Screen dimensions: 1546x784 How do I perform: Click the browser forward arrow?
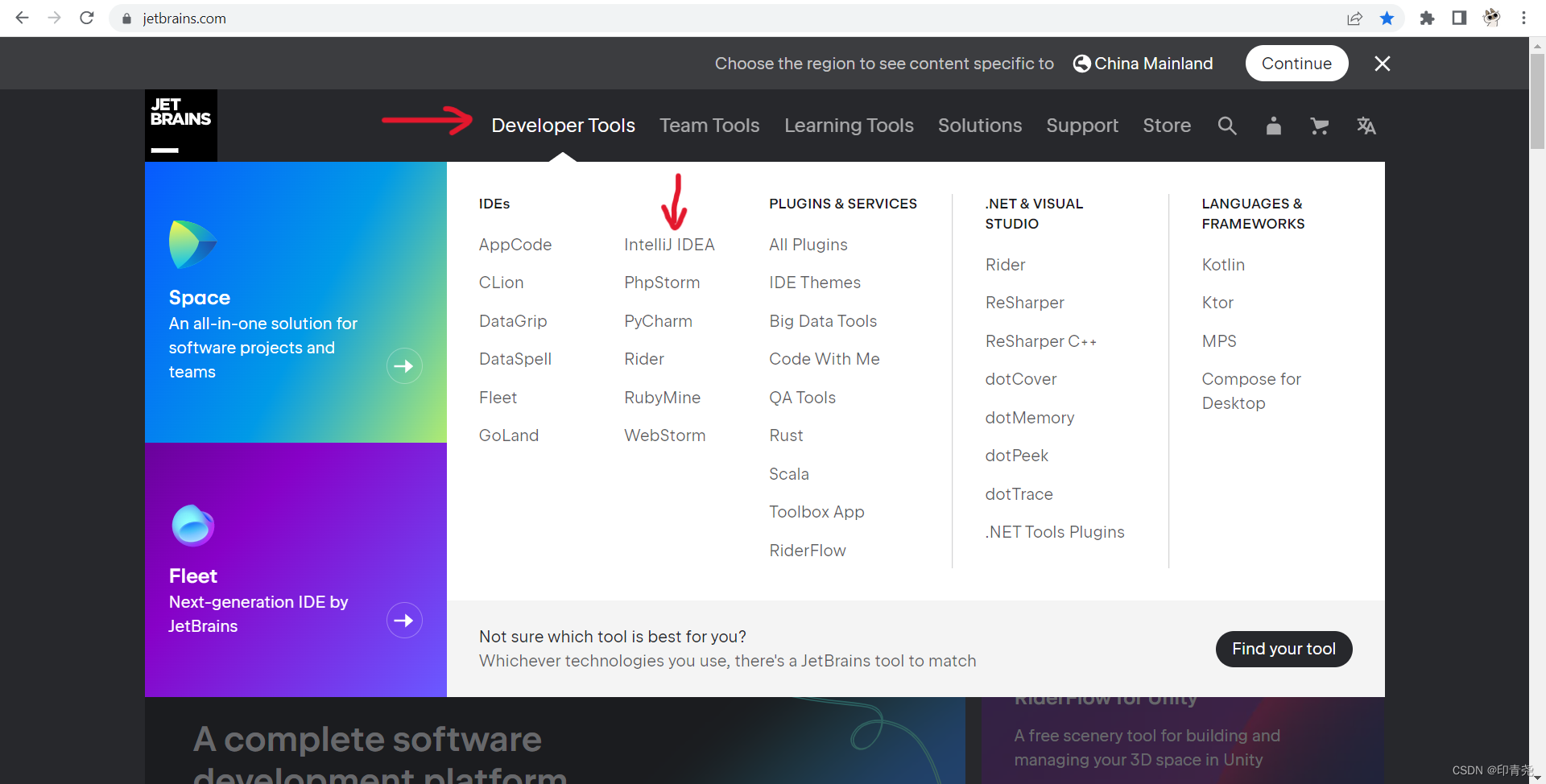tap(54, 18)
